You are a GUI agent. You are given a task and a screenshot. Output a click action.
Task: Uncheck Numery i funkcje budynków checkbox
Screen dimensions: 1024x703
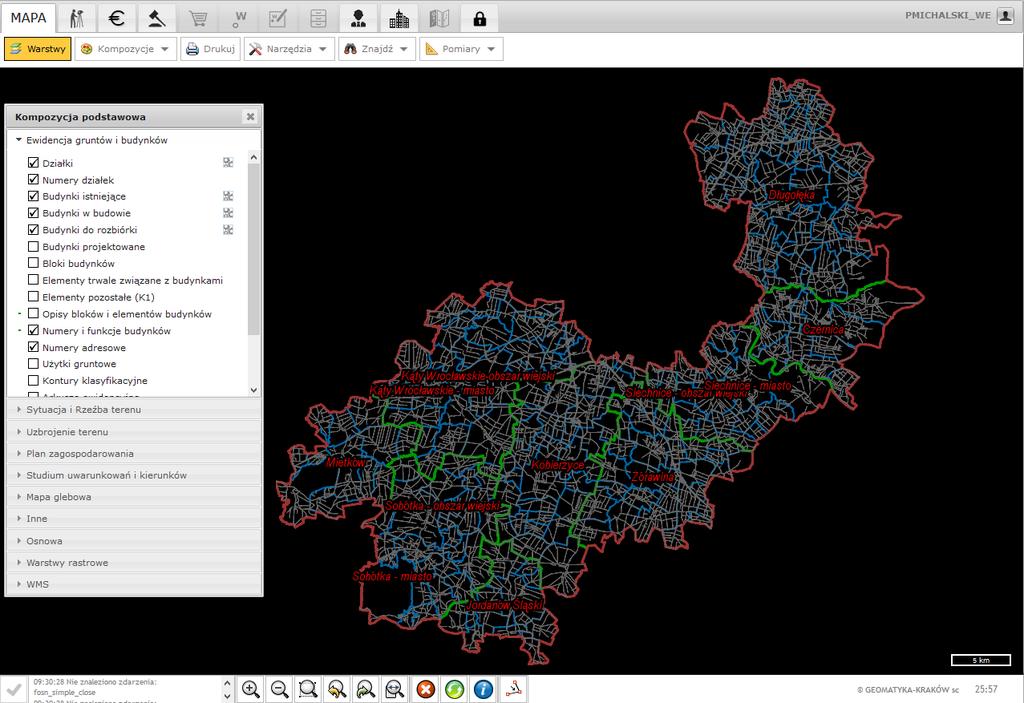coord(33,331)
